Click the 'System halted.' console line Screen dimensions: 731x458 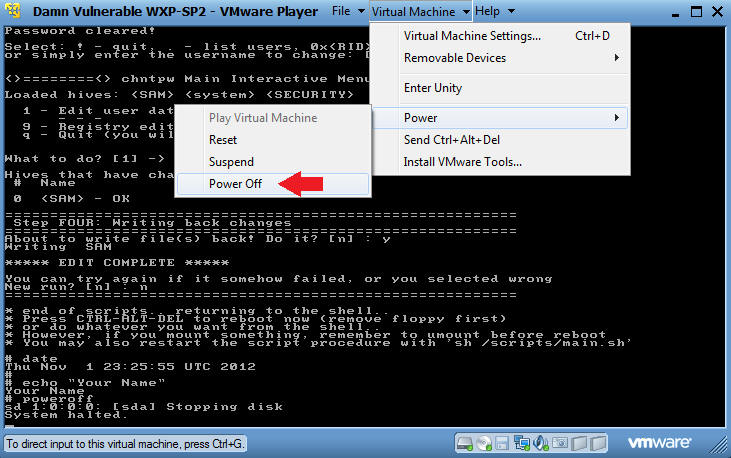click(66, 415)
